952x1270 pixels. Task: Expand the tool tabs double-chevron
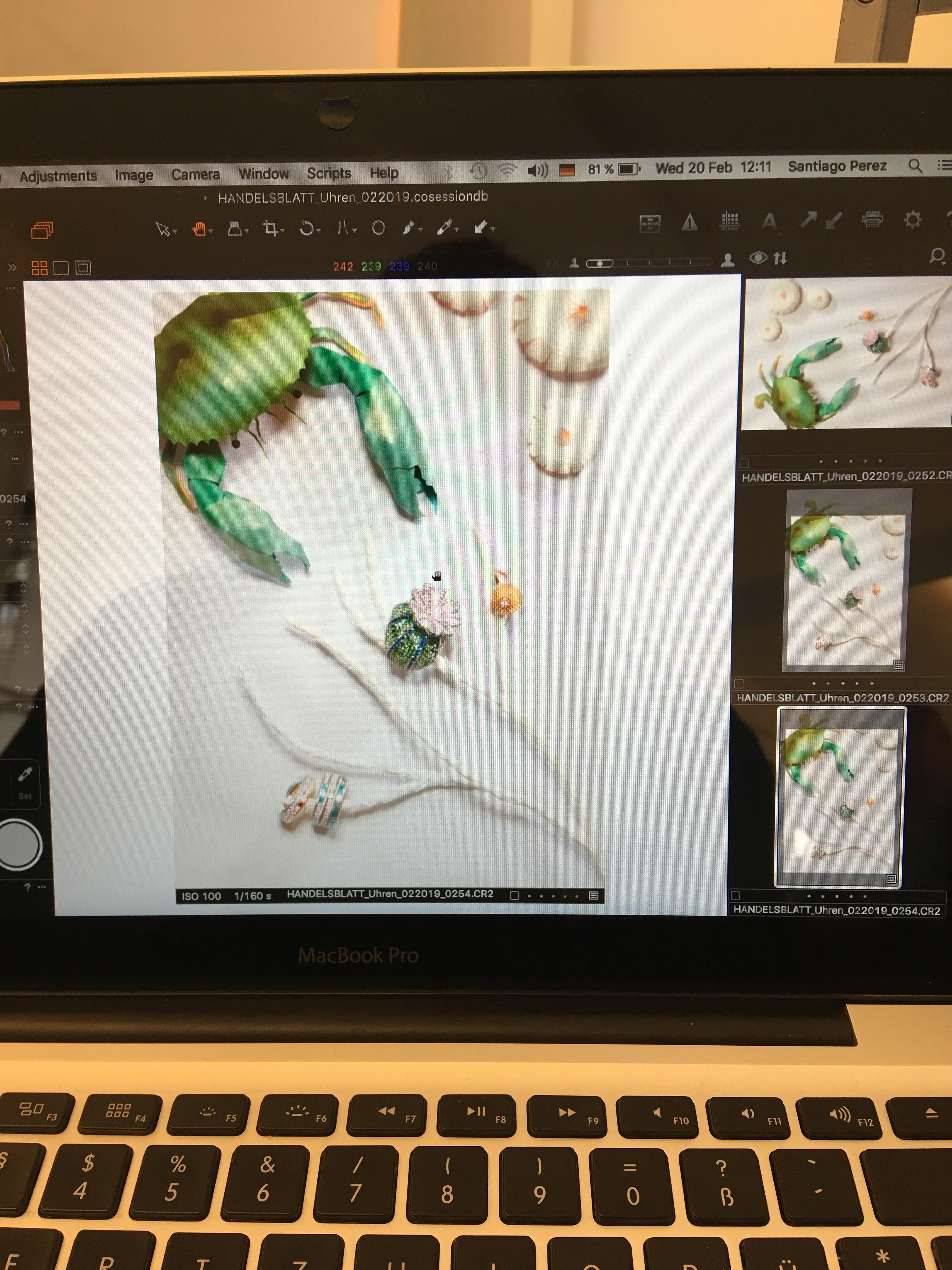tap(12, 267)
